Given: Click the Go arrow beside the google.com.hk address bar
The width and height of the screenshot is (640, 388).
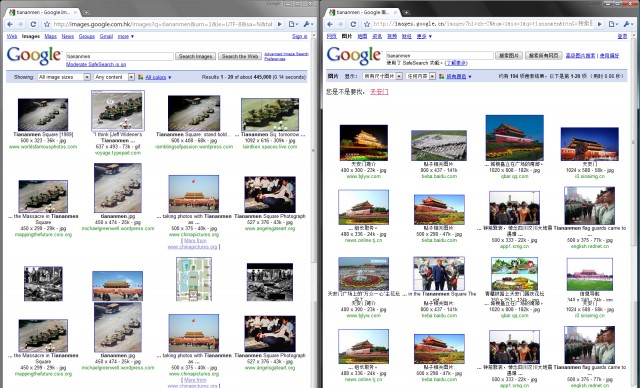Looking at the screenshot, I should 280,24.
